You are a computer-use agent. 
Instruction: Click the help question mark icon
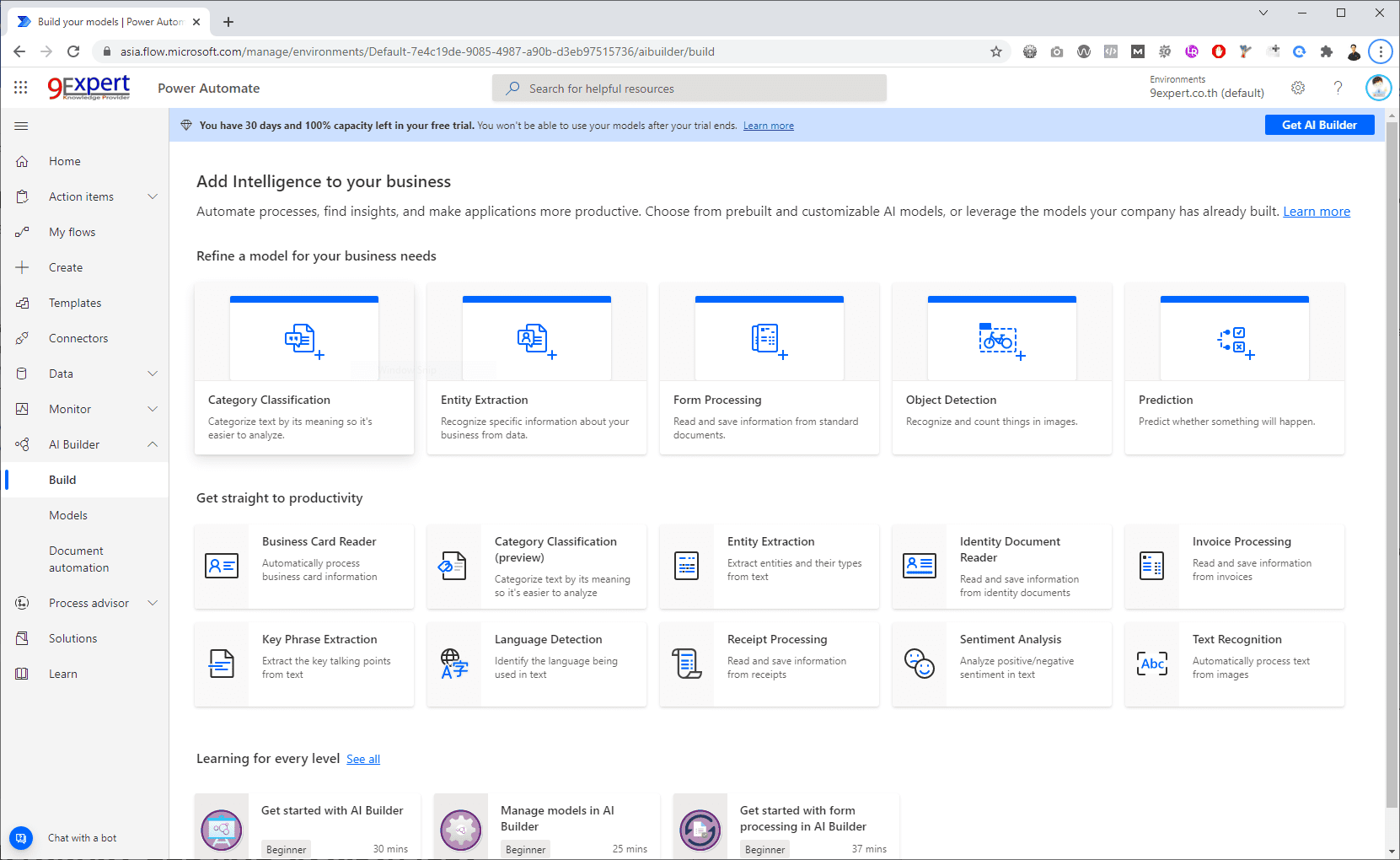1337,87
